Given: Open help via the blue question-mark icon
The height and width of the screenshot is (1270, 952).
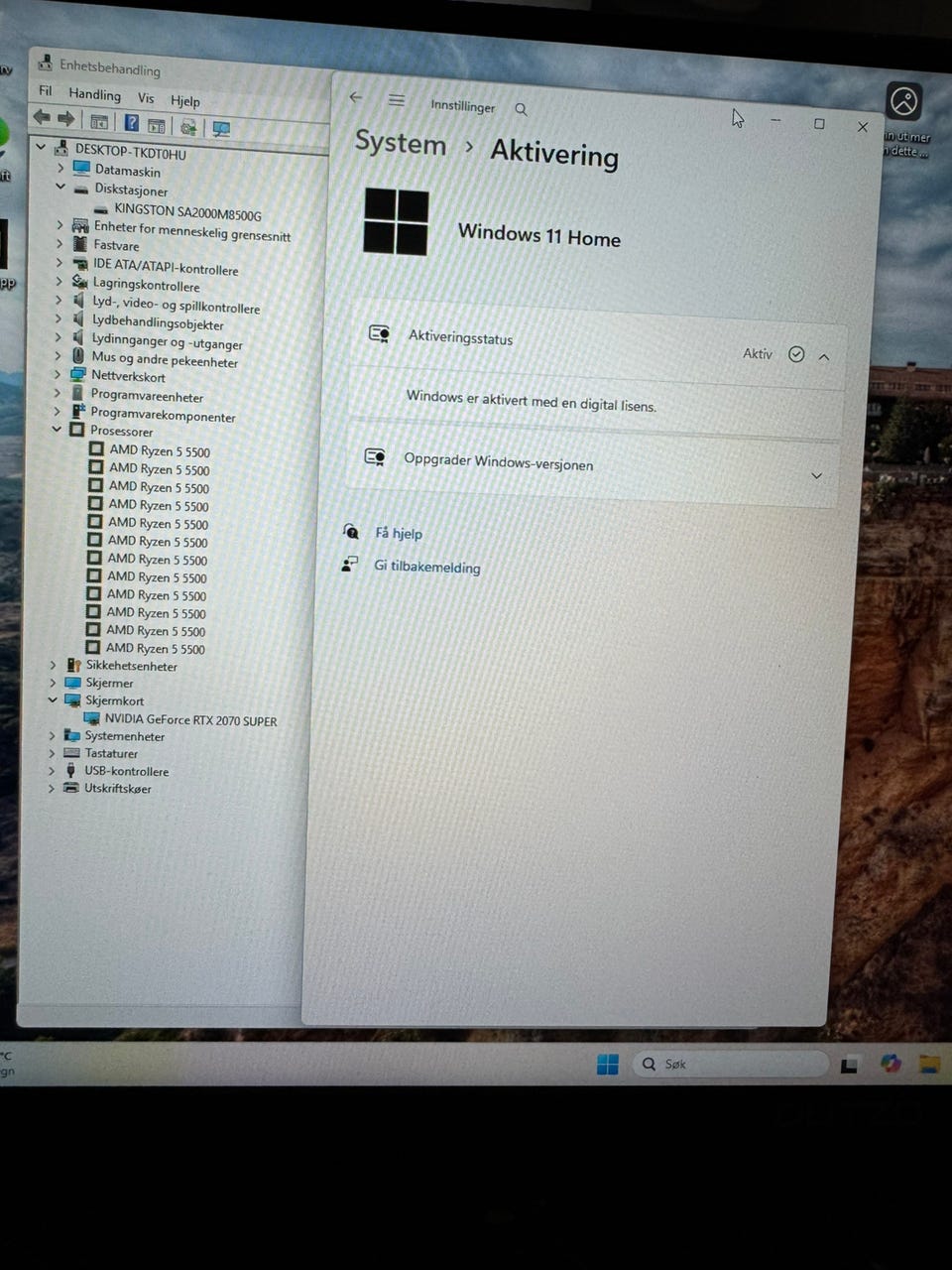Looking at the screenshot, I should 131,123.
